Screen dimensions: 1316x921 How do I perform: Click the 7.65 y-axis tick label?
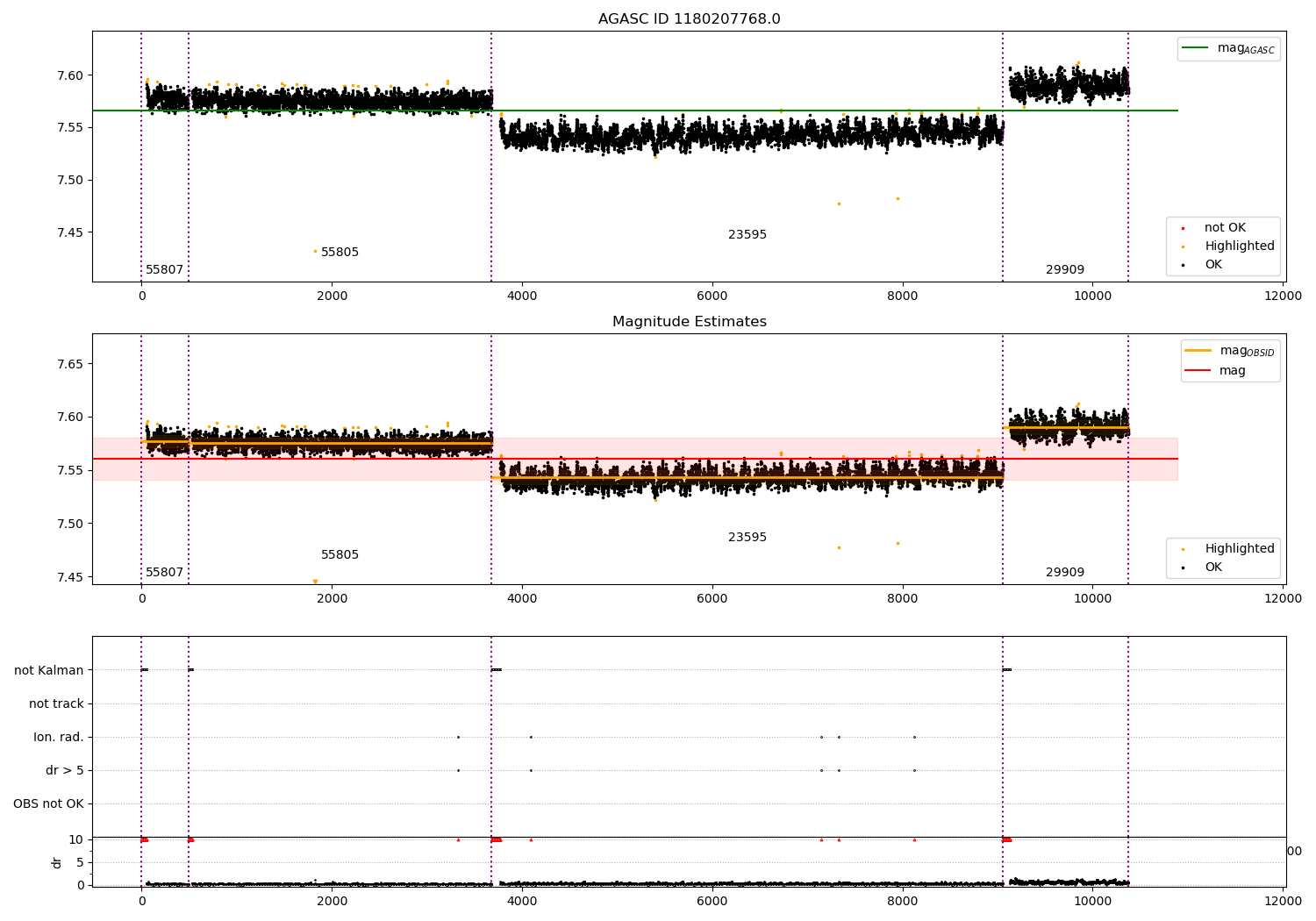tap(68, 364)
